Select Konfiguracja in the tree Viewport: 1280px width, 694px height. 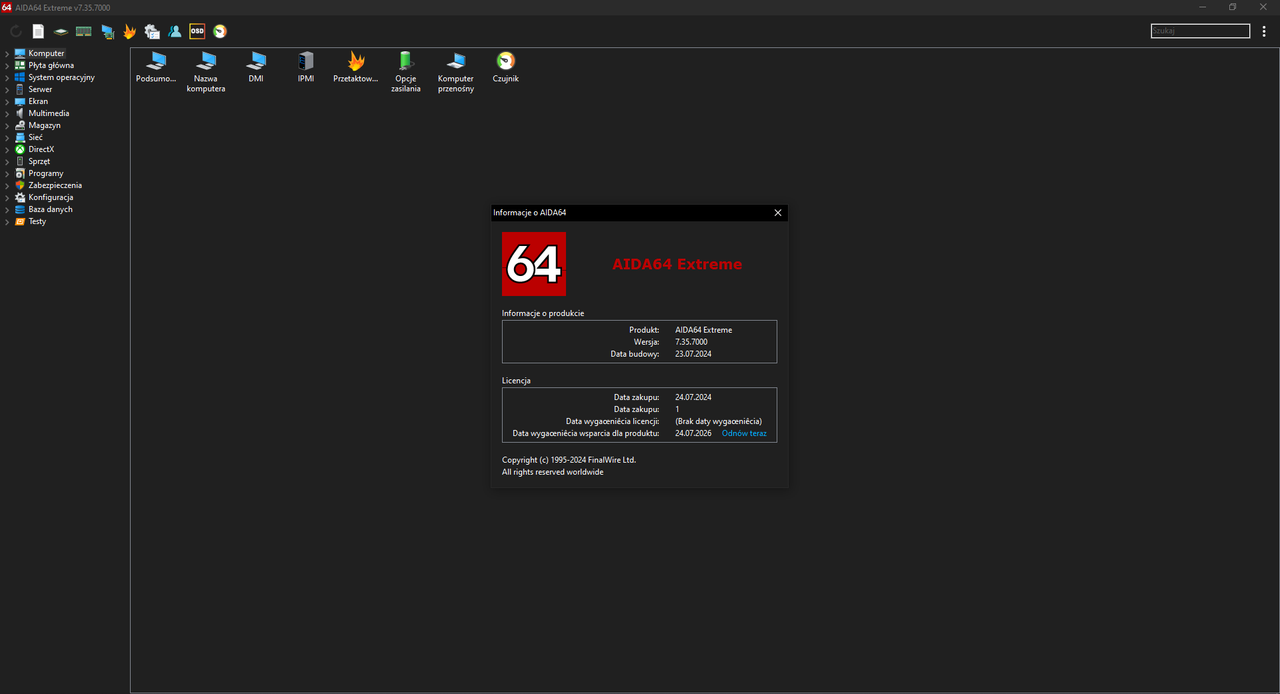[x=51, y=197]
